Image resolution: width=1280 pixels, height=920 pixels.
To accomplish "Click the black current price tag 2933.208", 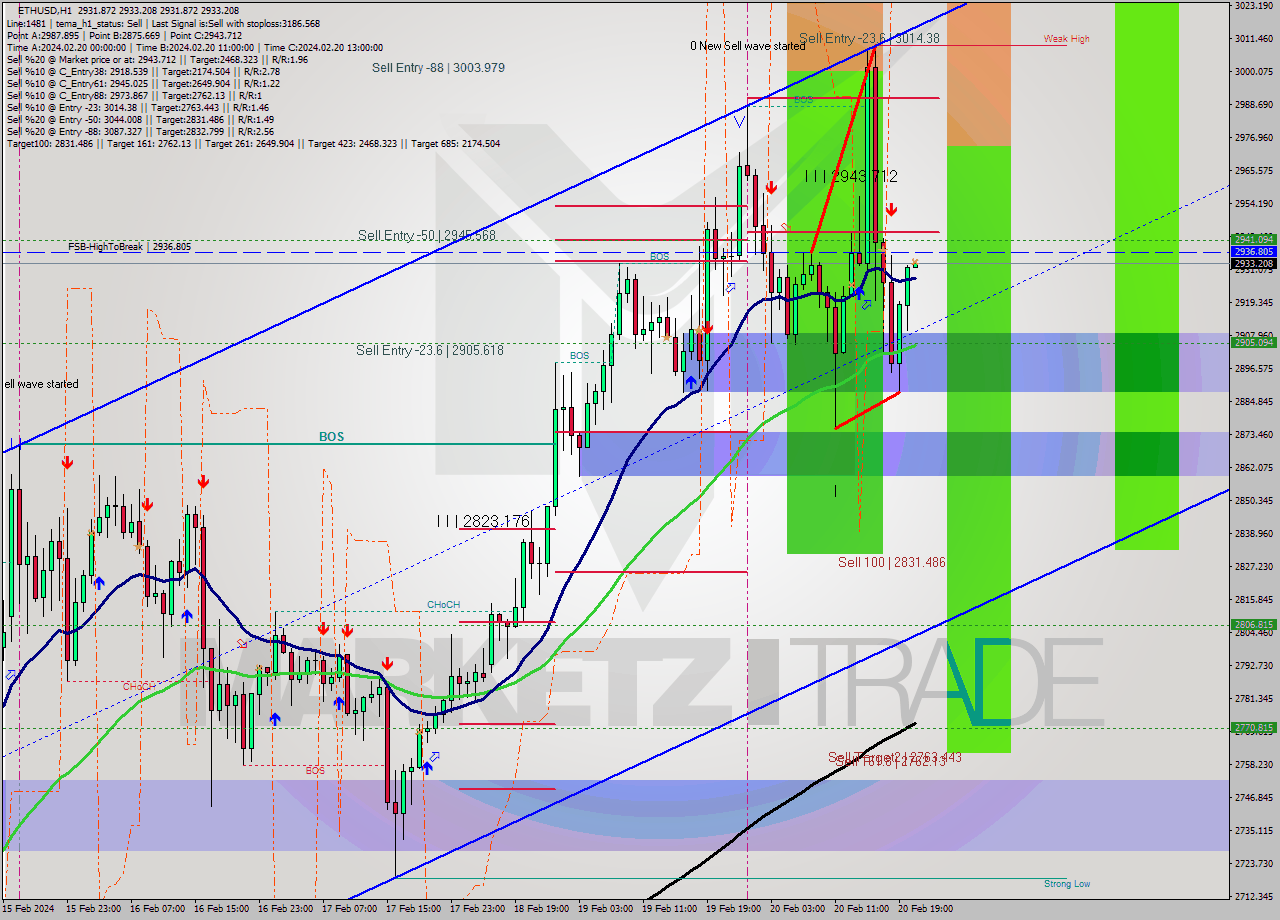I will tap(1253, 264).
